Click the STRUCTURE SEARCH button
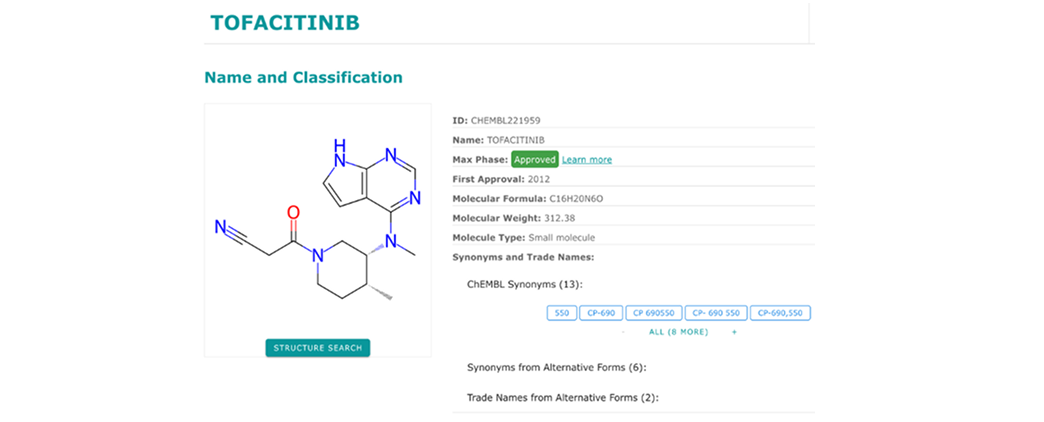Screen dimensions: 1044x422 click(318, 347)
